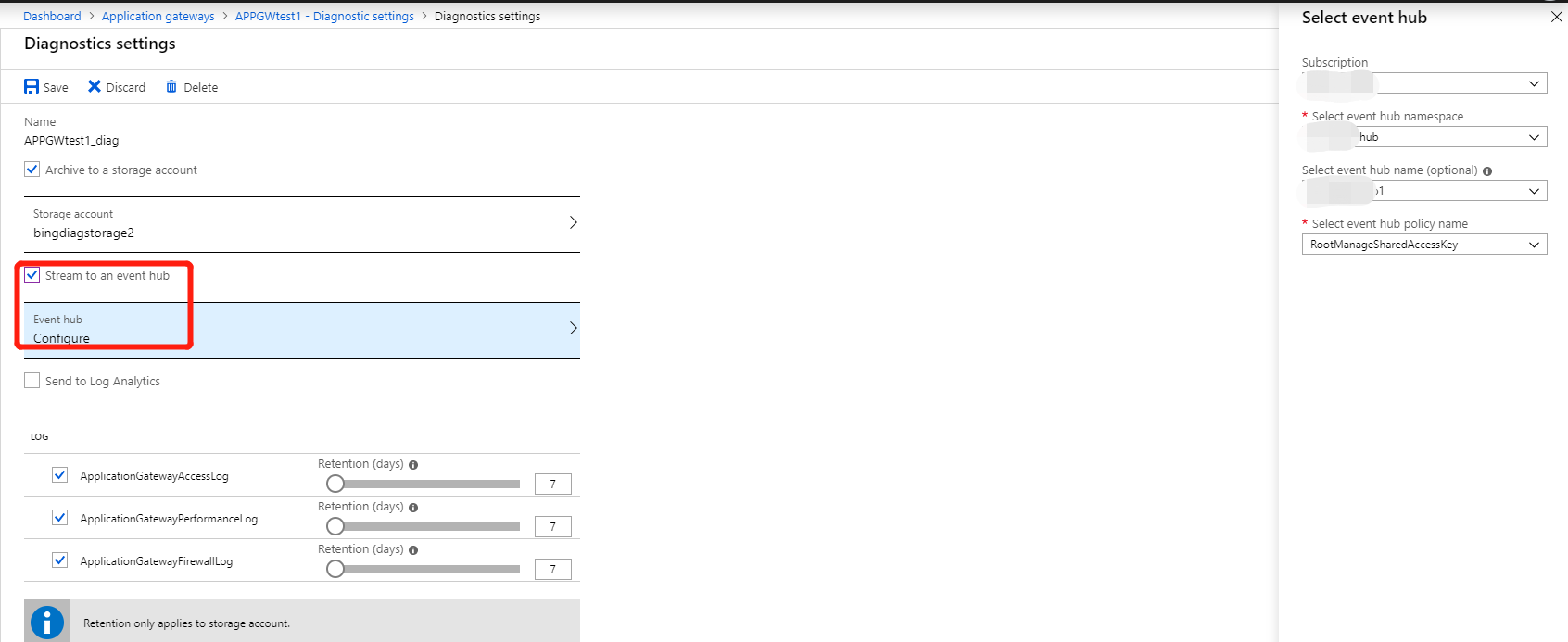1568x642 pixels.
Task: Open the Subscription dropdown
Action: (1424, 83)
